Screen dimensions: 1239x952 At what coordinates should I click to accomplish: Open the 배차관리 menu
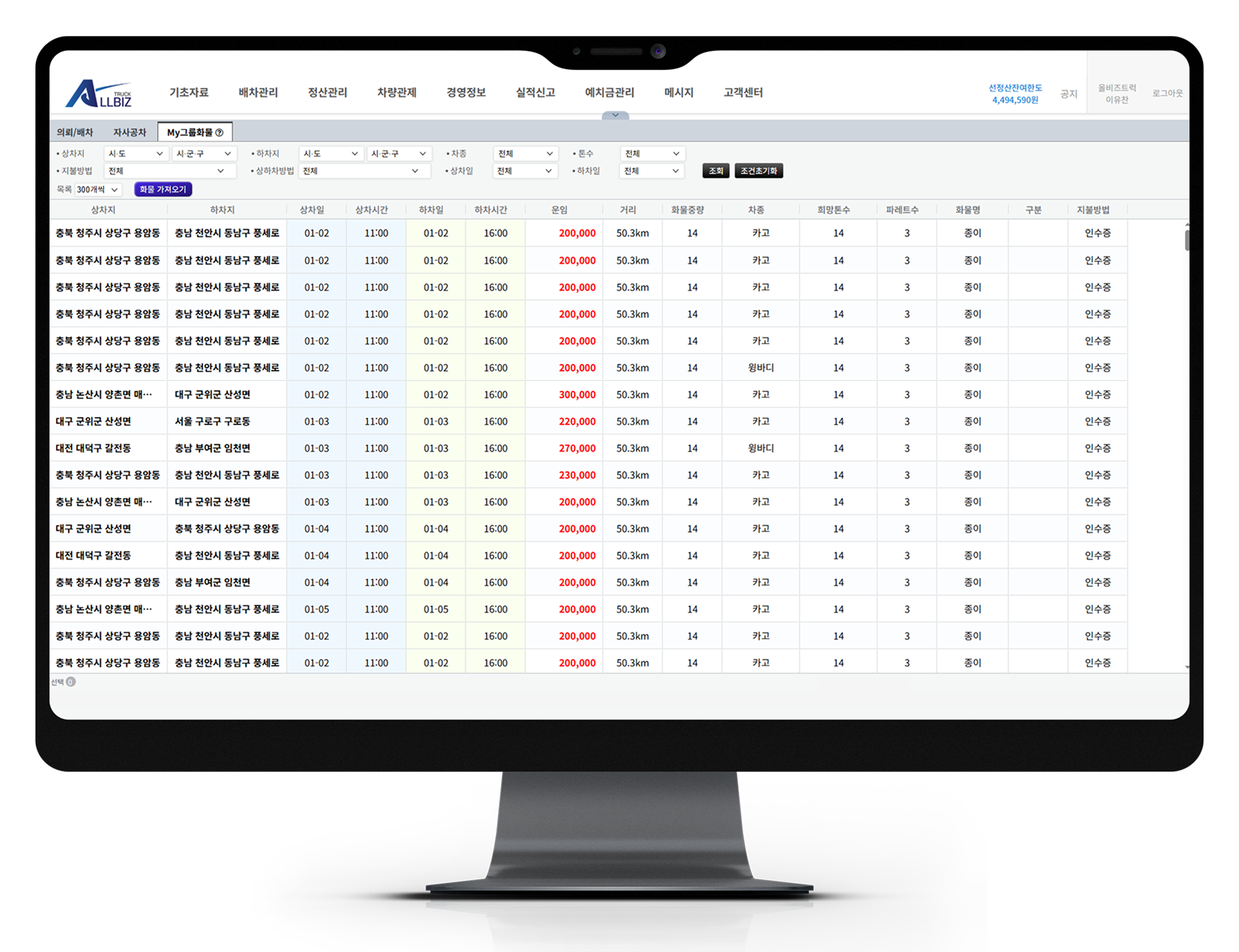(x=258, y=93)
